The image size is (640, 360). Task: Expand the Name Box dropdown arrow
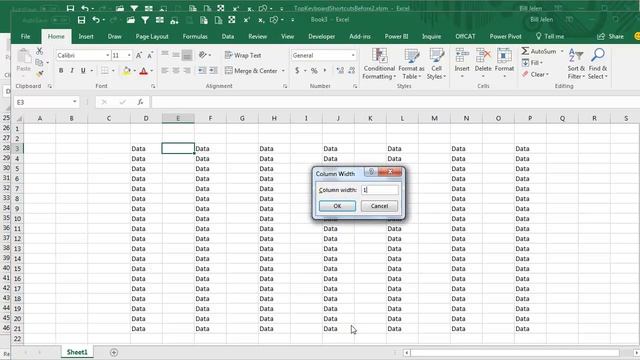tap(75, 102)
